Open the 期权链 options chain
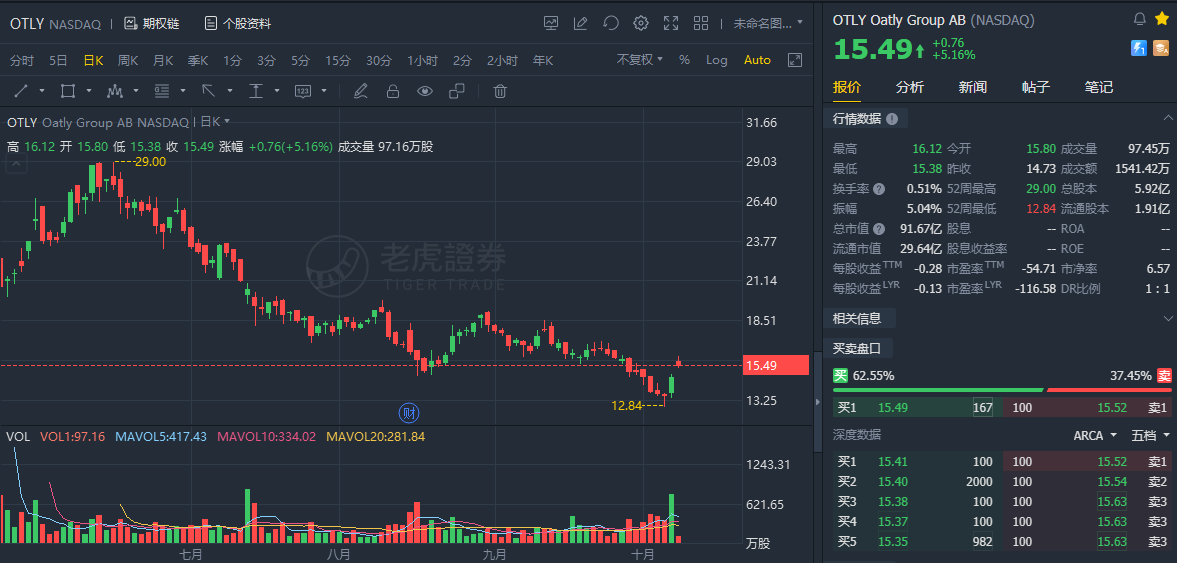 (152, 23)
